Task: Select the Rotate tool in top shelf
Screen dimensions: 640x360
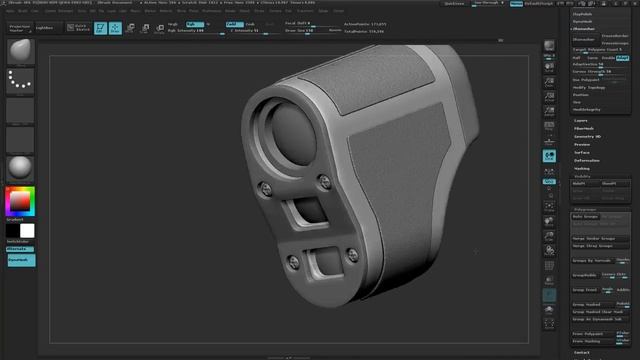Action: pos(160,28)
